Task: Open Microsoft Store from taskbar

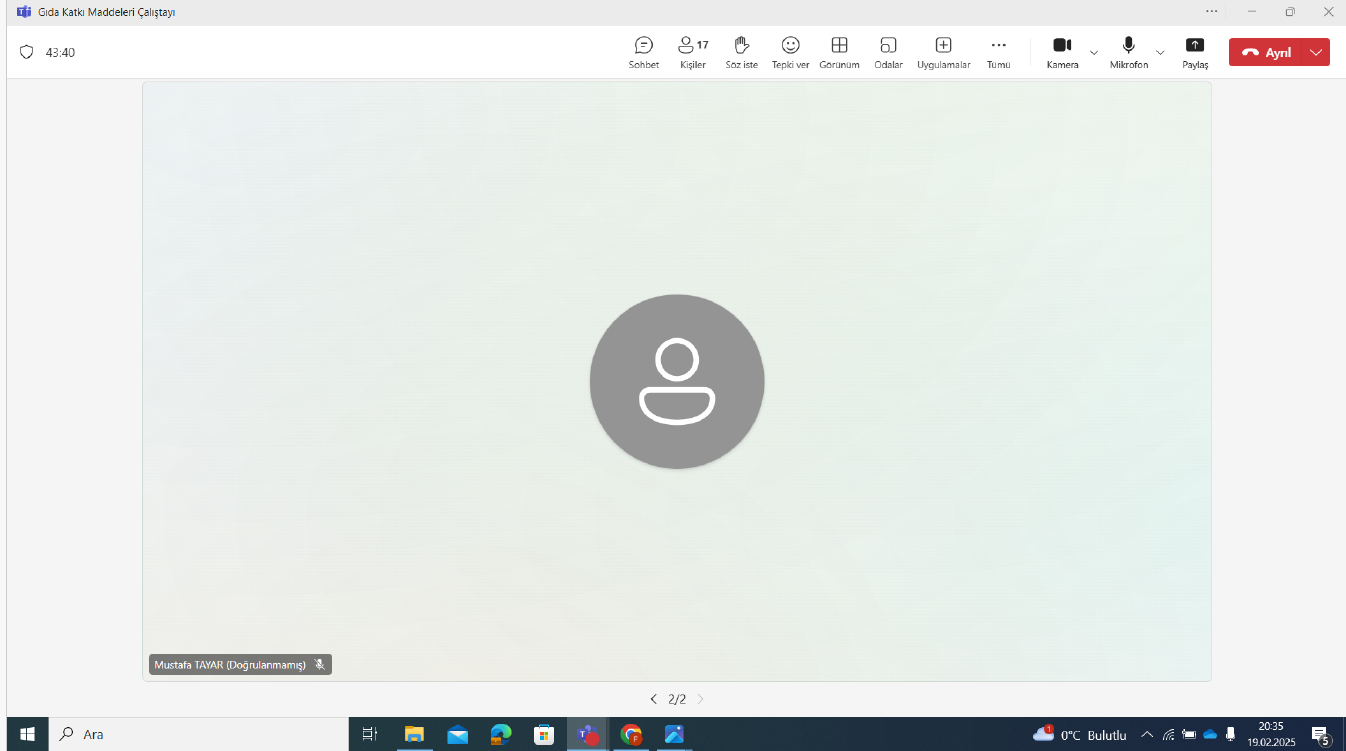Action: pos(544,734)
